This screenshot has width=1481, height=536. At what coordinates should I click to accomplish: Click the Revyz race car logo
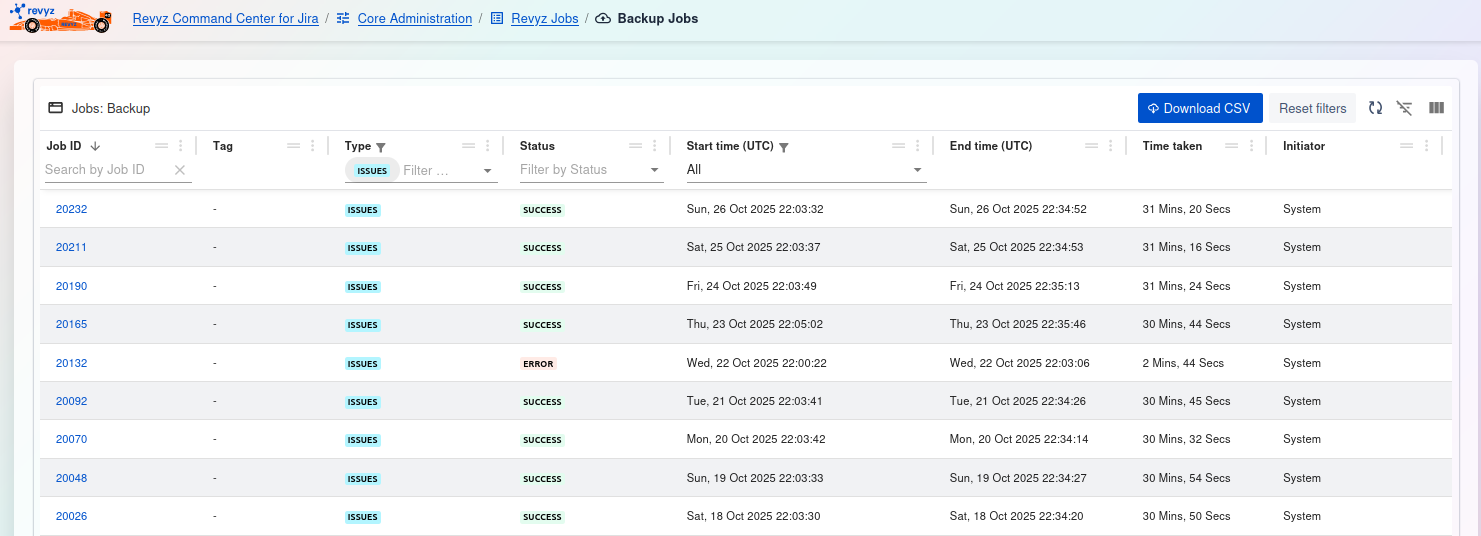point(60,18)
